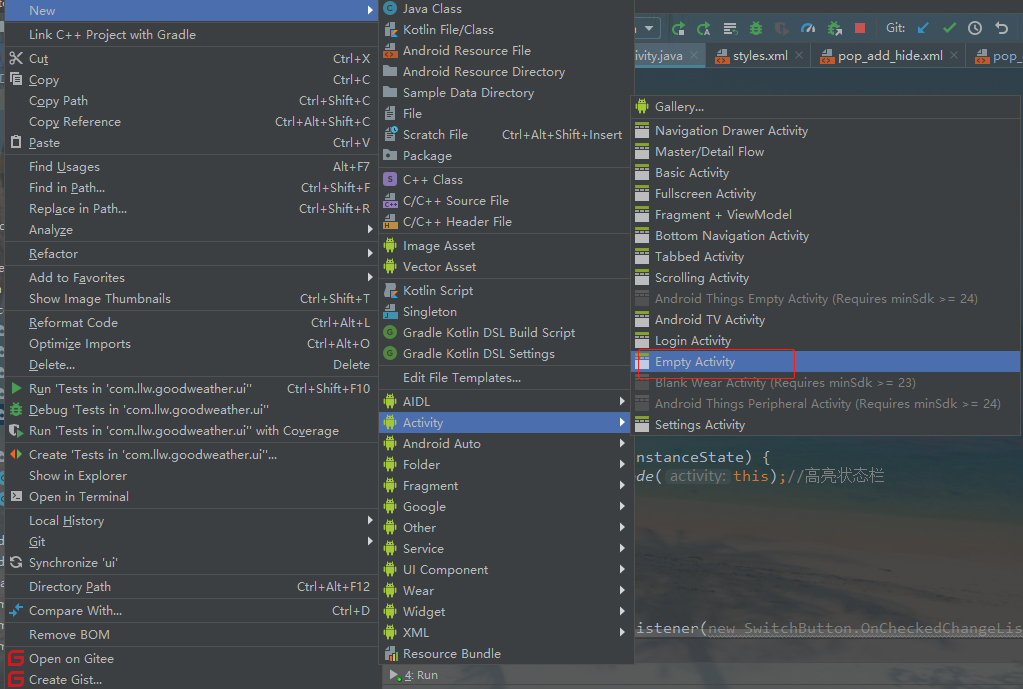The width and height of the screenshot is (1023, 689).
Task: Expand the Local History submenu arrow
Action: point(370,521)
